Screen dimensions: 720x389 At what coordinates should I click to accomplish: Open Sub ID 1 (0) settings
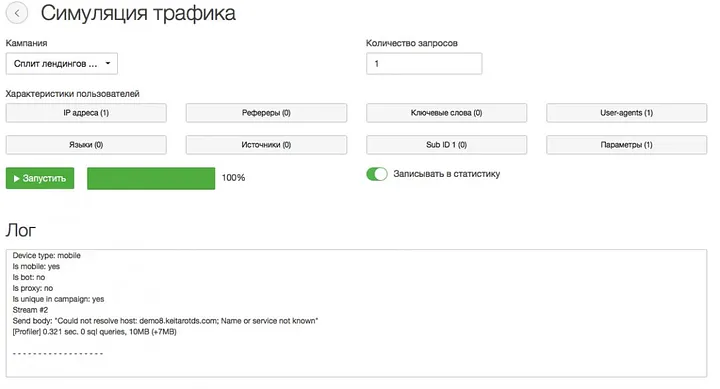[446, 145]
